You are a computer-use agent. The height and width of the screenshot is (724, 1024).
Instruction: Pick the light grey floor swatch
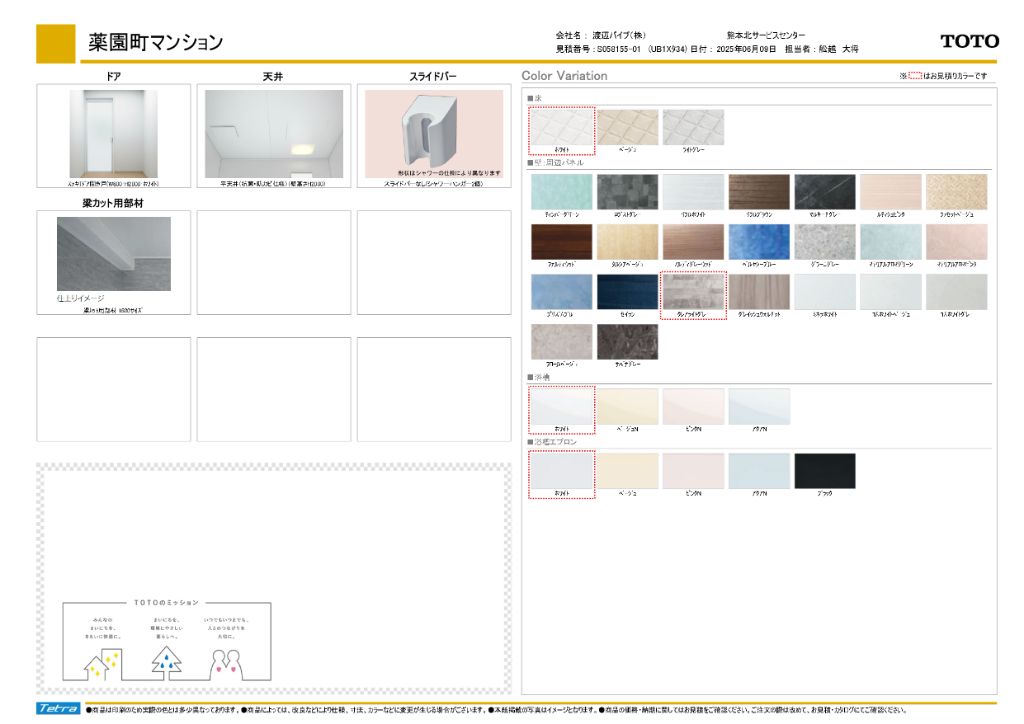[693, 127]
